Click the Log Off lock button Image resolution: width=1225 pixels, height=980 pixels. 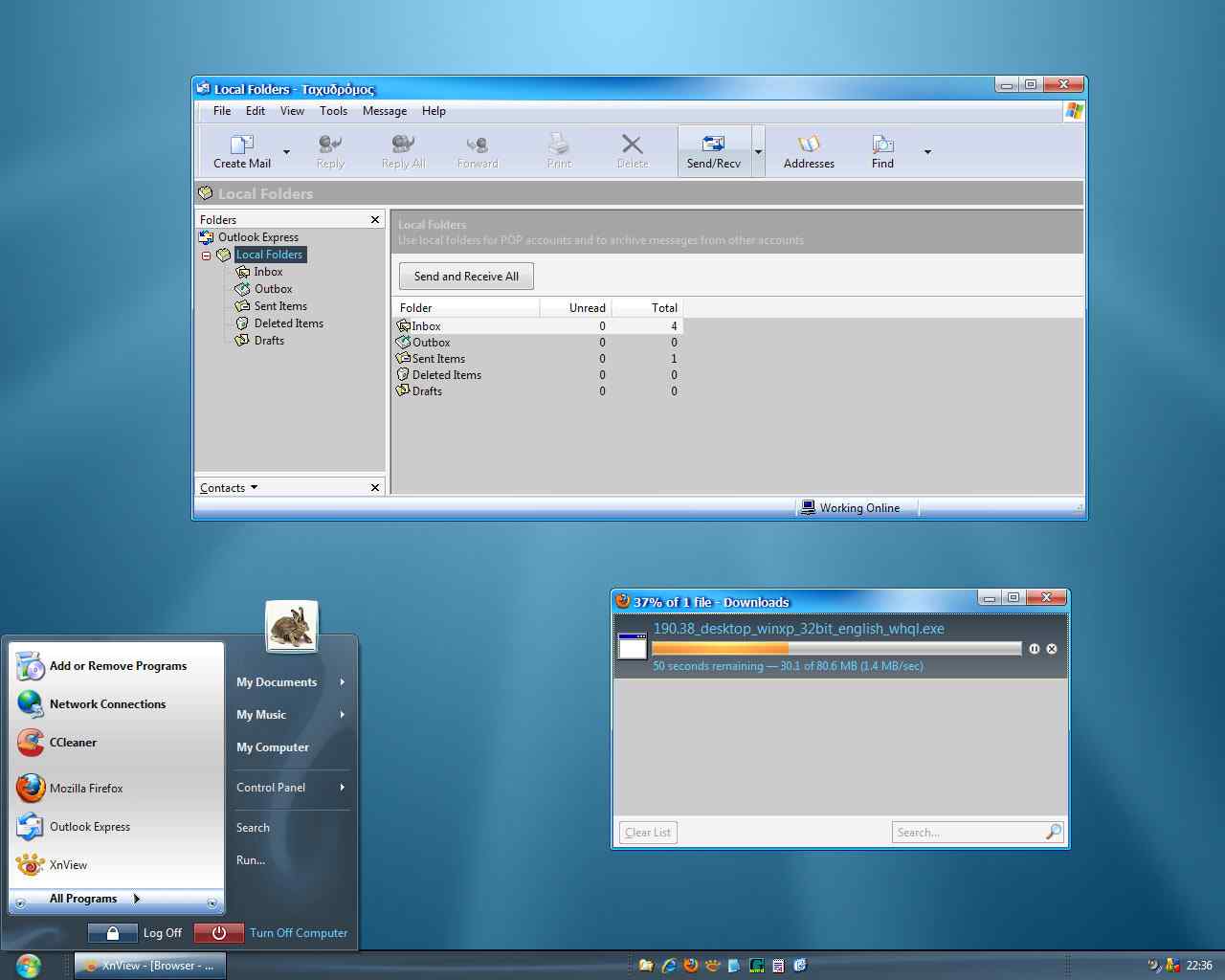click(112, 933)
